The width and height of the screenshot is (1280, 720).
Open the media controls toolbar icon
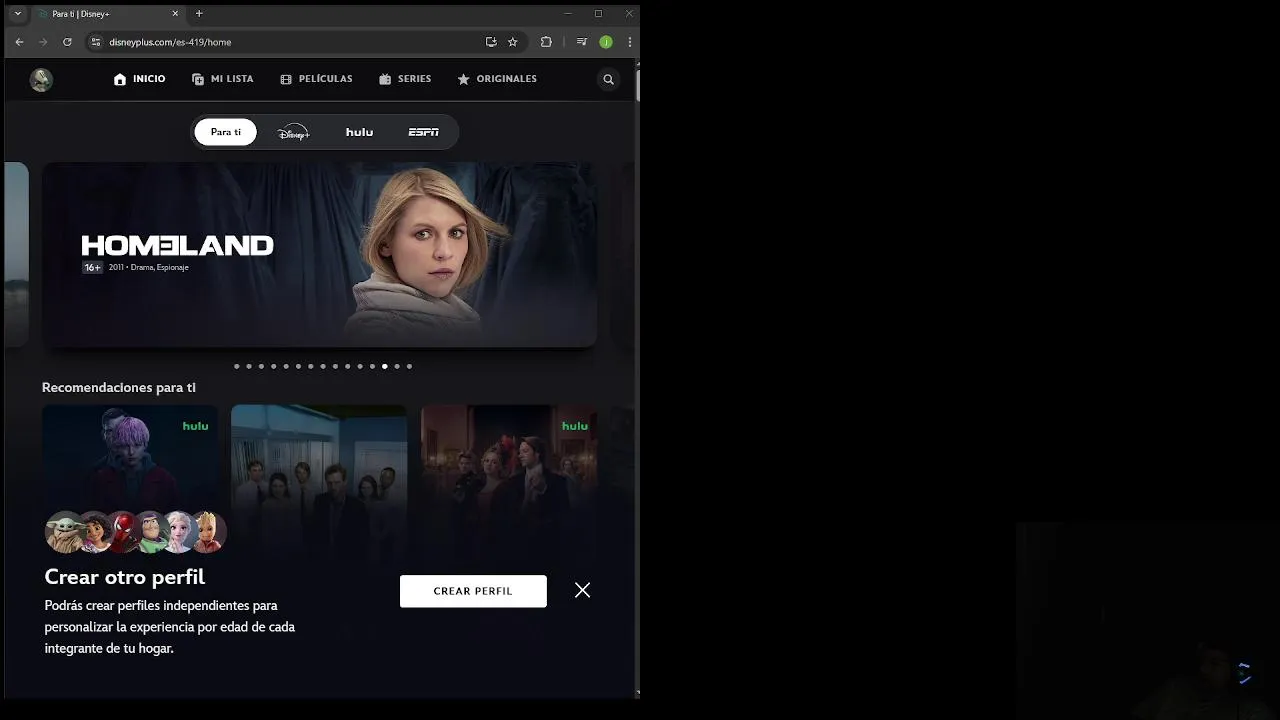pos(582,42)
